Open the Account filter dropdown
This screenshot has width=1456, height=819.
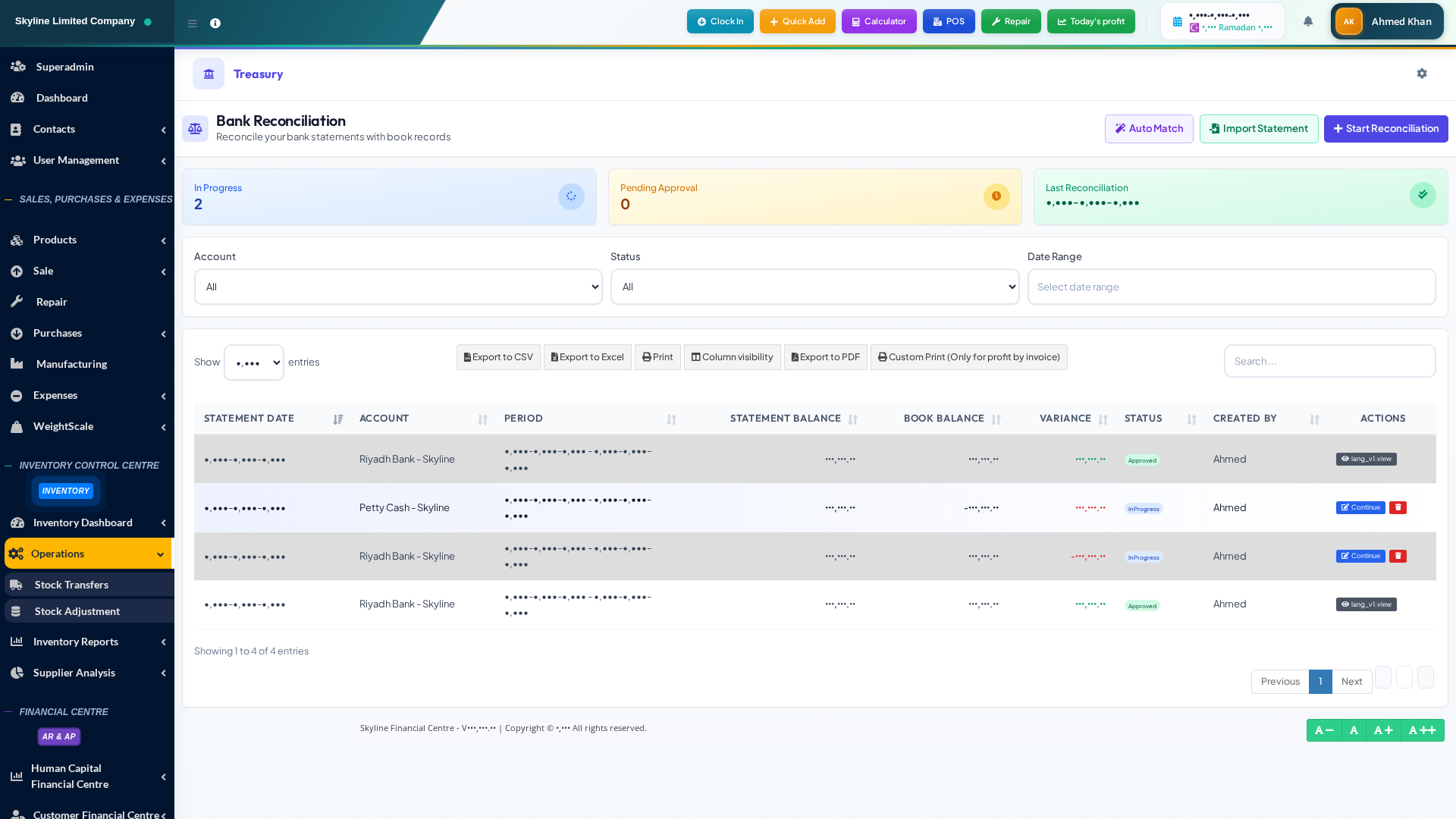[397, 287]
